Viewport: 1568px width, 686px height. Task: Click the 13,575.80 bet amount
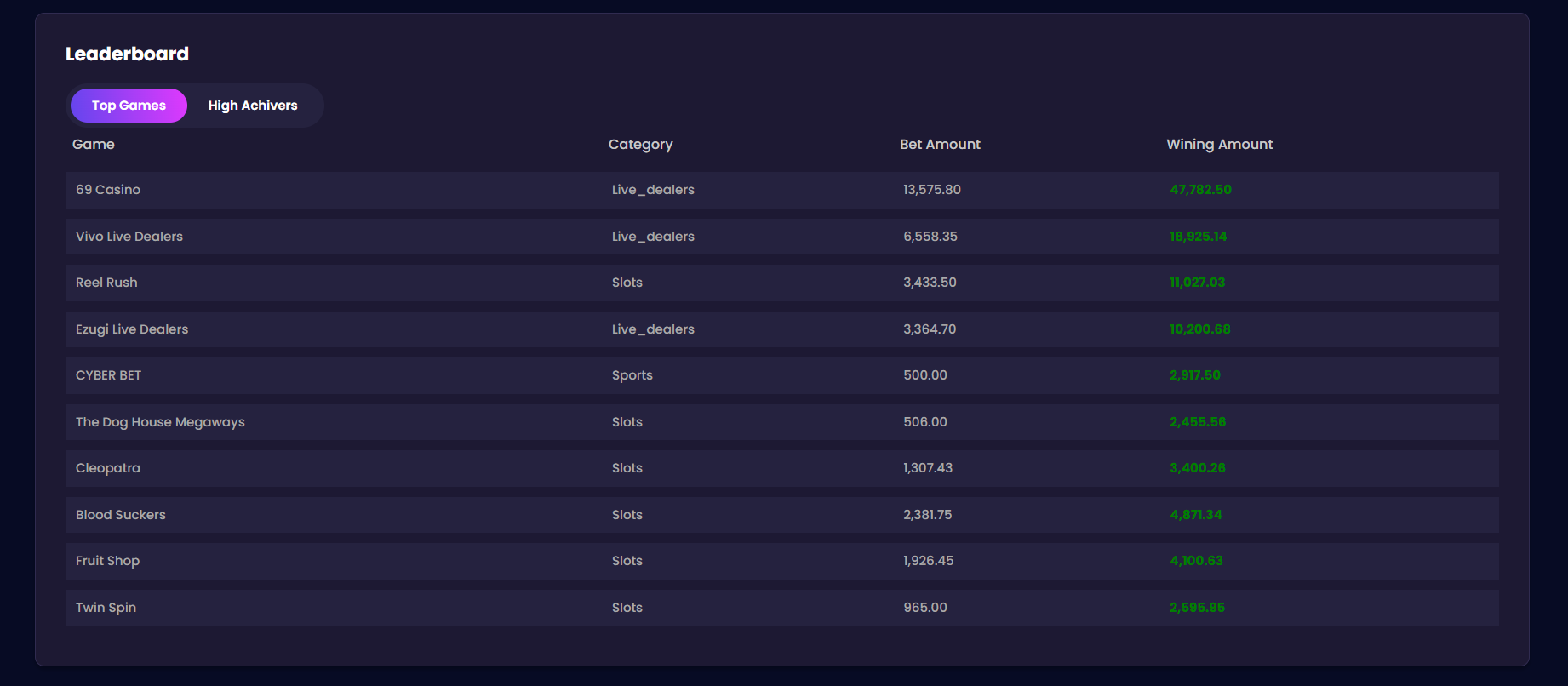click(932, 190)
